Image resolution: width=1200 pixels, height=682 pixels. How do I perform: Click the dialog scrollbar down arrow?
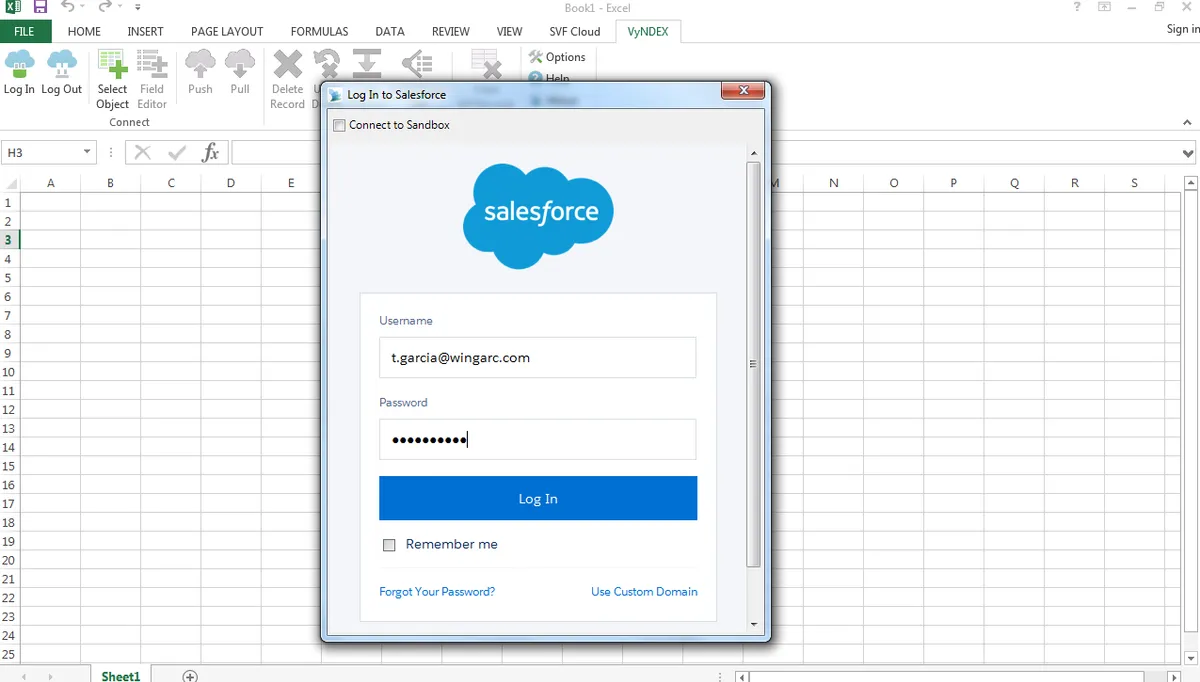(754, 624)
